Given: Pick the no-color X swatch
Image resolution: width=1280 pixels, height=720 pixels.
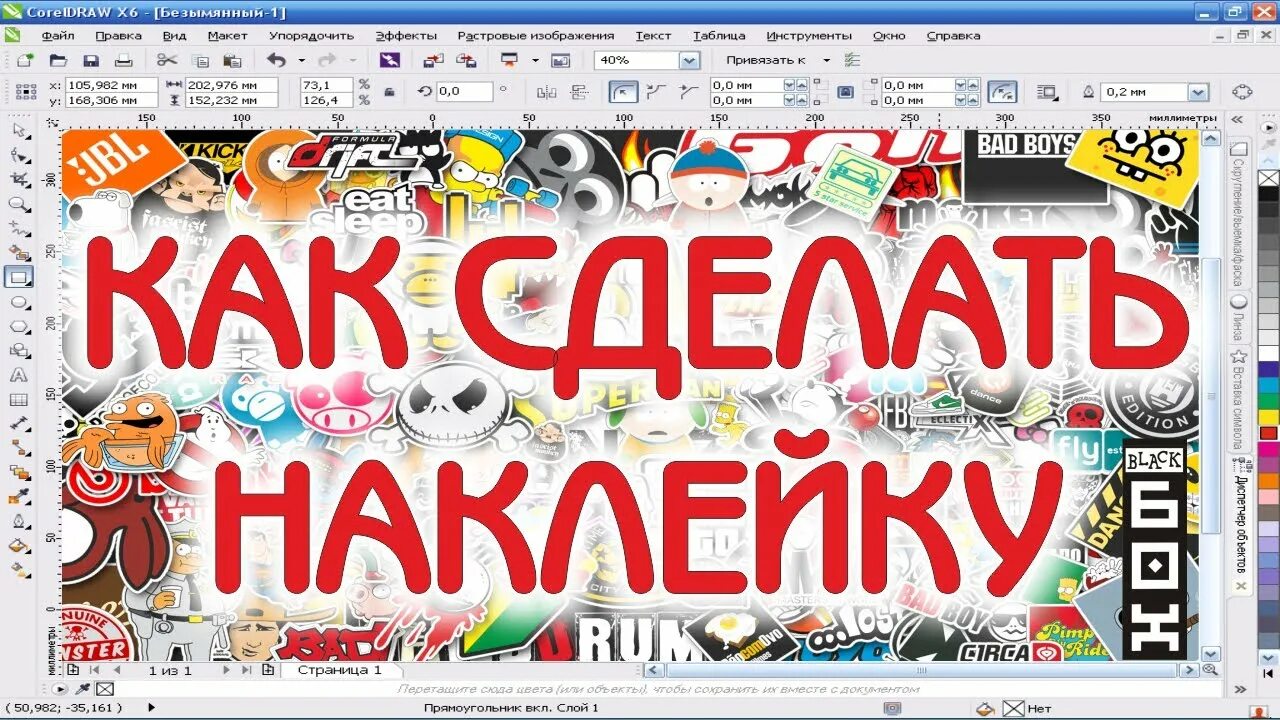Looking at the screenshot, I should [x=1268, y=178].
